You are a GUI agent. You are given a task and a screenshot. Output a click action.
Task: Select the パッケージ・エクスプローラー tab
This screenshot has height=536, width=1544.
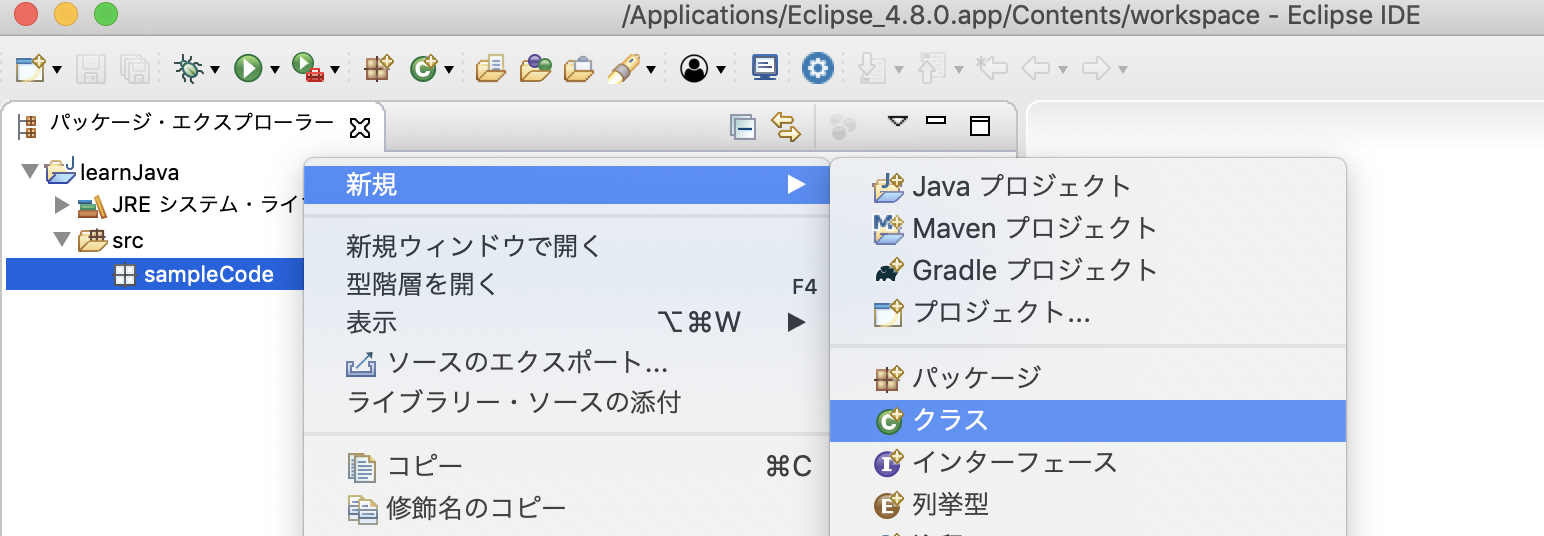191,124
